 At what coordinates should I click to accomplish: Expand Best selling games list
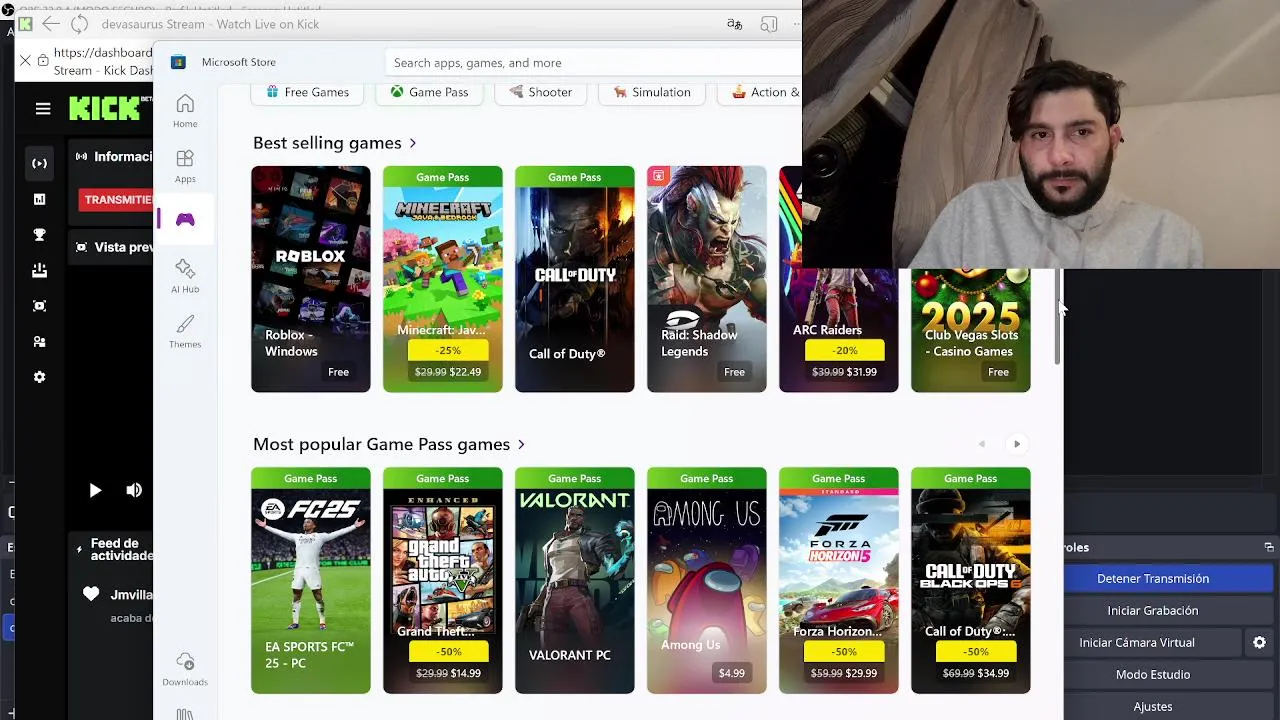coord(413,143)
